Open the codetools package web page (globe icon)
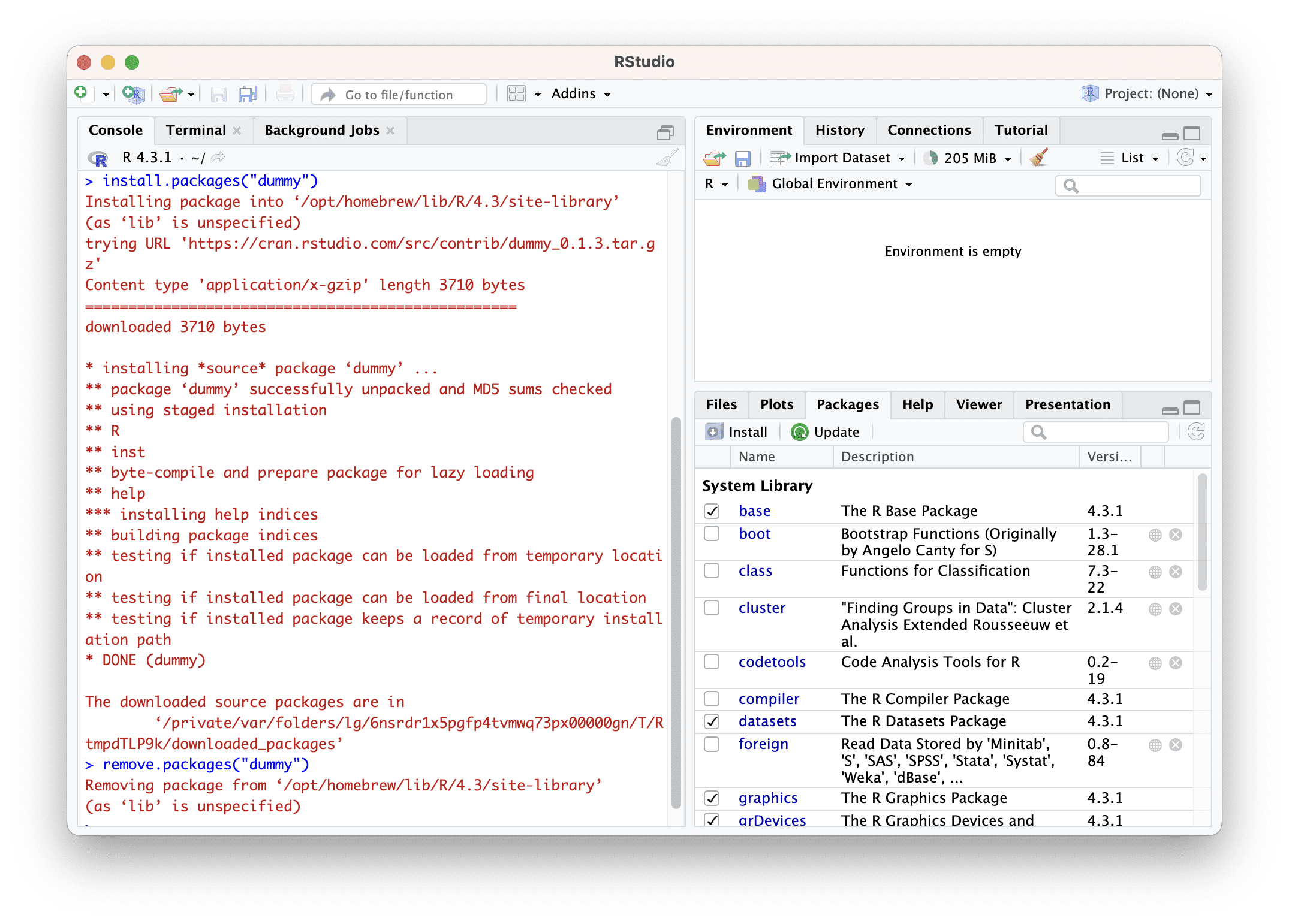Image resolution: width=1289 pixels, height=924 pixels. click(1155, 663)
